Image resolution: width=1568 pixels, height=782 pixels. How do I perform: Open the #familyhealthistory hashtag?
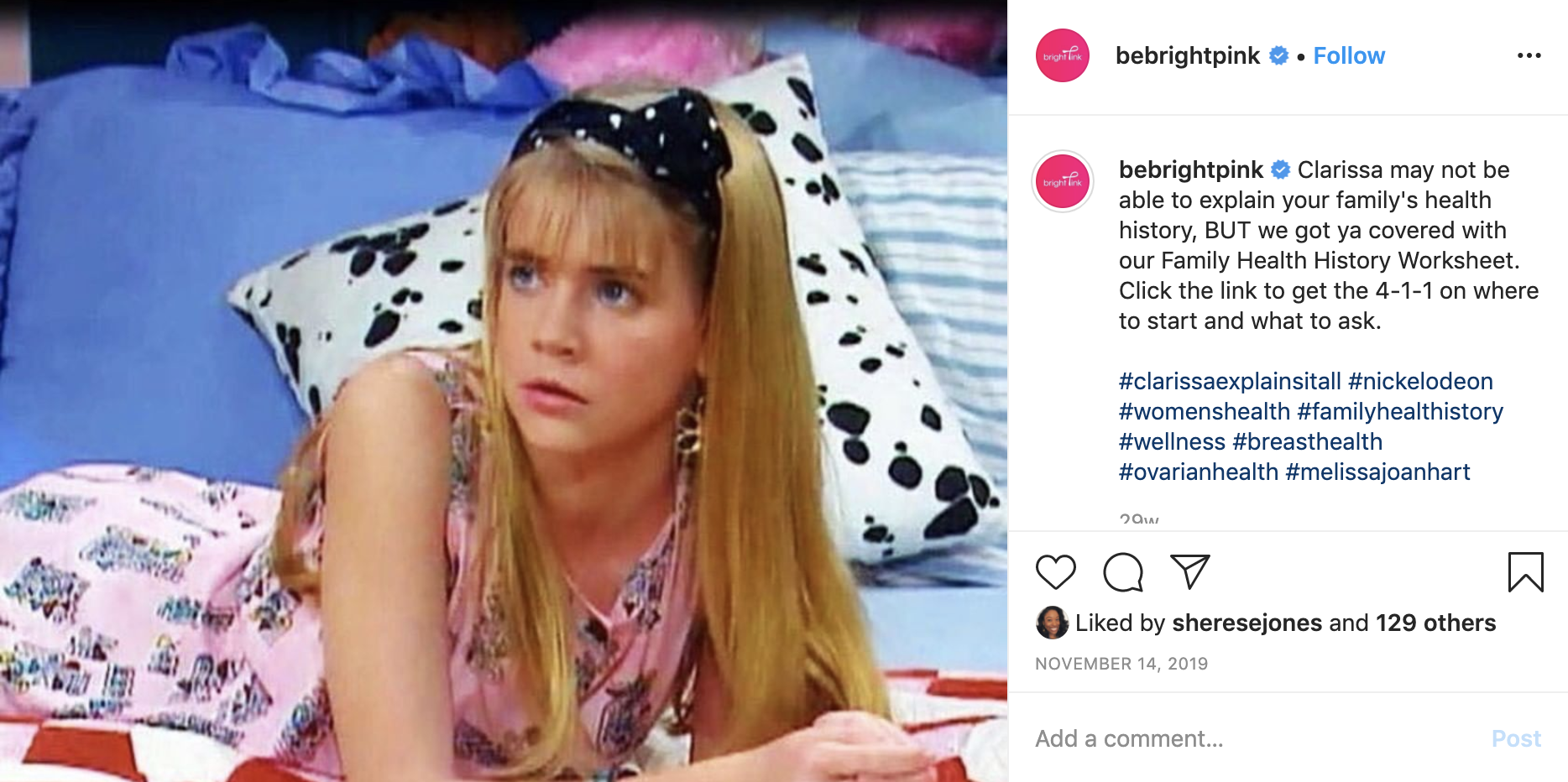(x=1400, y=411)
